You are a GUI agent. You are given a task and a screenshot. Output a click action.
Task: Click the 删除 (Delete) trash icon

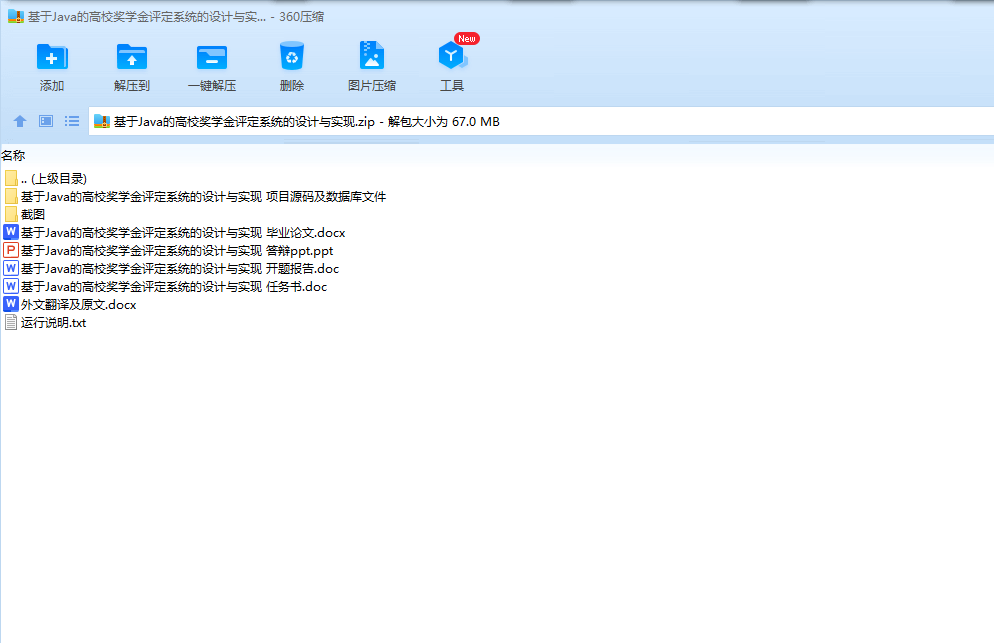(x=292, y=56)
